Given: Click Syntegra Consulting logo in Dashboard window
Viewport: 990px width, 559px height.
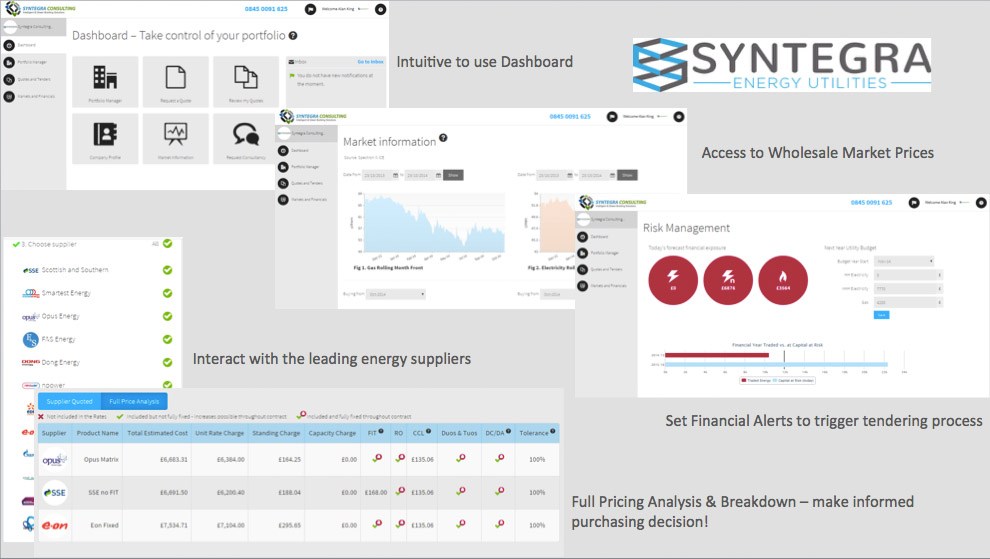Looking at the screenshot, I should [40, 9].
